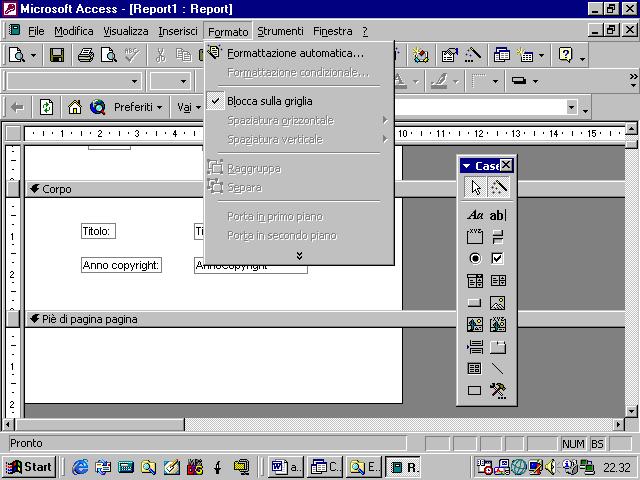Open the Preferiti dropdown
Viewport: 640px width, 480px height.
tap(138, 107)
